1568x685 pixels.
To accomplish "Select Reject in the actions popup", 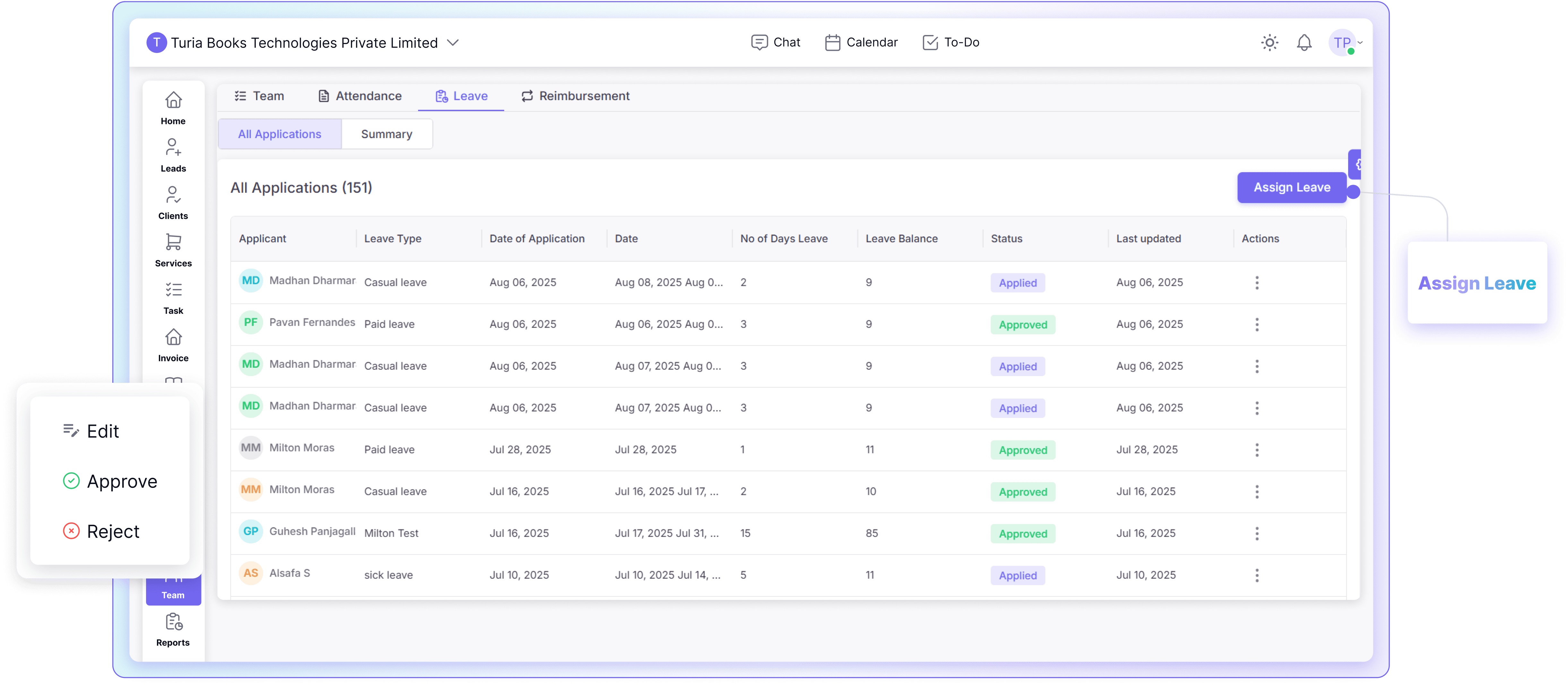I will pos(101,531).
